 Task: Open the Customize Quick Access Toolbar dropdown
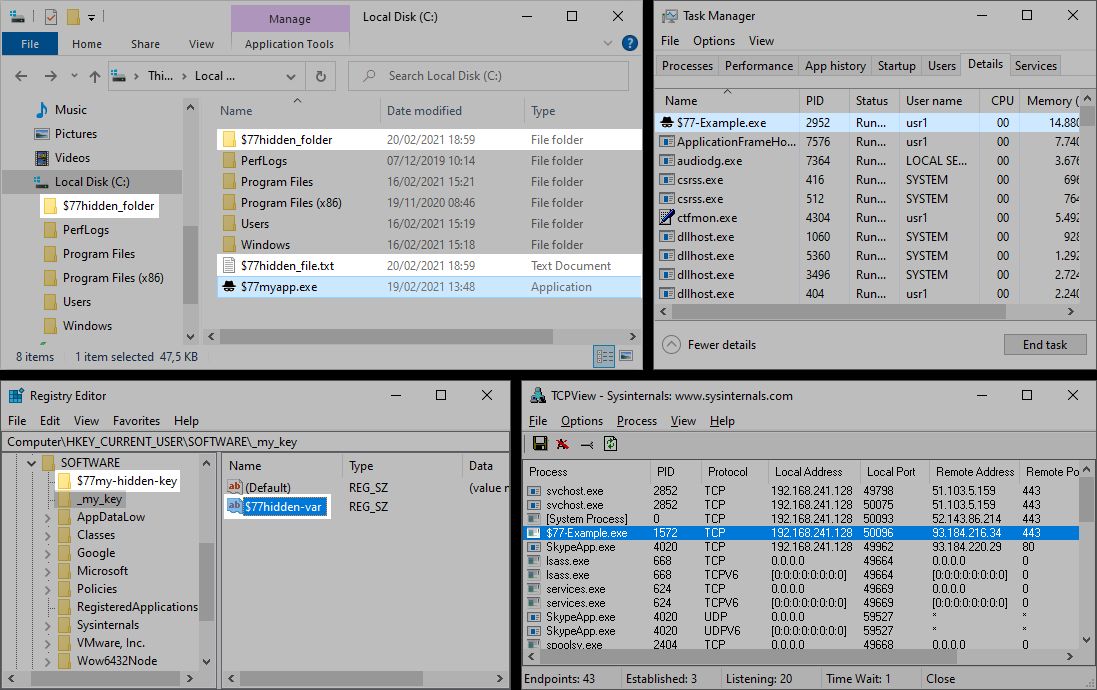click(91, 17)
